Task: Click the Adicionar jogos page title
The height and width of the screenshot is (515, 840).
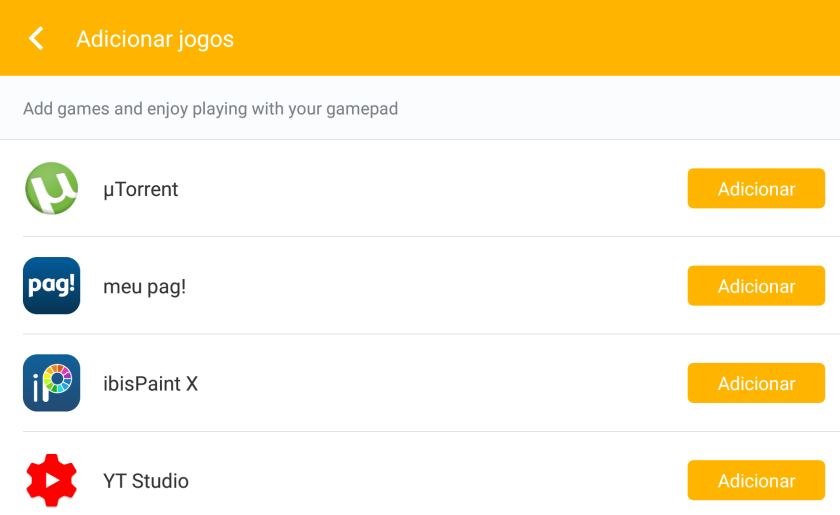Action: point(155,39)
